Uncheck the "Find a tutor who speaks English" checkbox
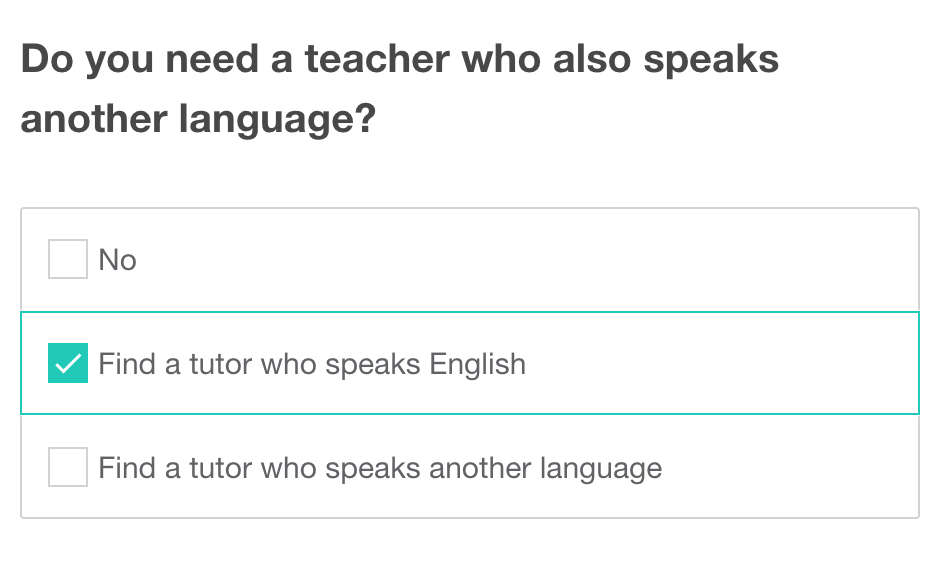This screenshot has width=940, height=572. (68, 364)
